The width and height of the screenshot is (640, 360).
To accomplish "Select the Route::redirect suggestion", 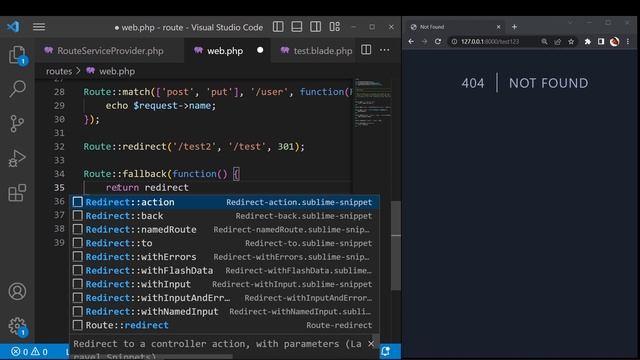I will pyautogui.click(x=224, y=325).
